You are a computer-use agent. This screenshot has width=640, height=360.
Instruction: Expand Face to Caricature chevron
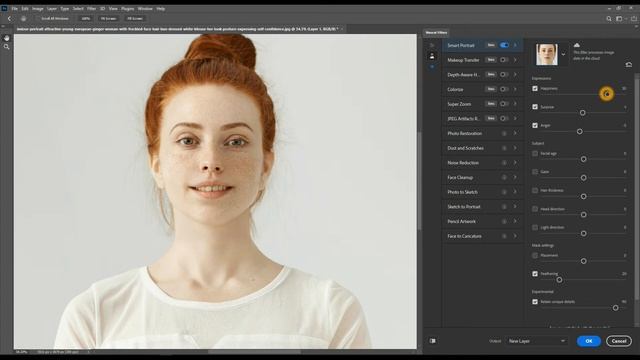coord(515,236)
